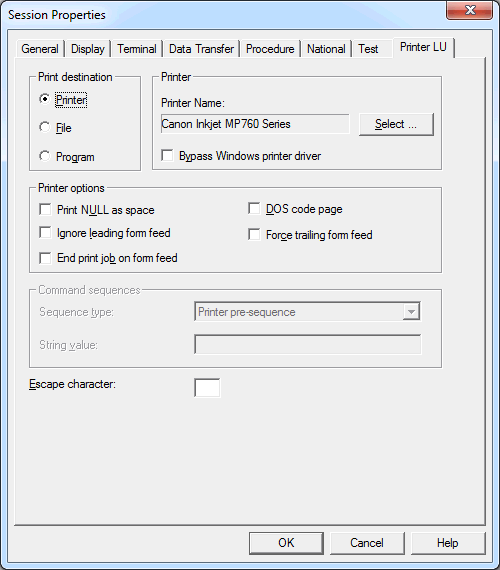This screenshot has width=500, height=570.
Task: Close the Session Properties dialog
Action: tap(470, 10)
